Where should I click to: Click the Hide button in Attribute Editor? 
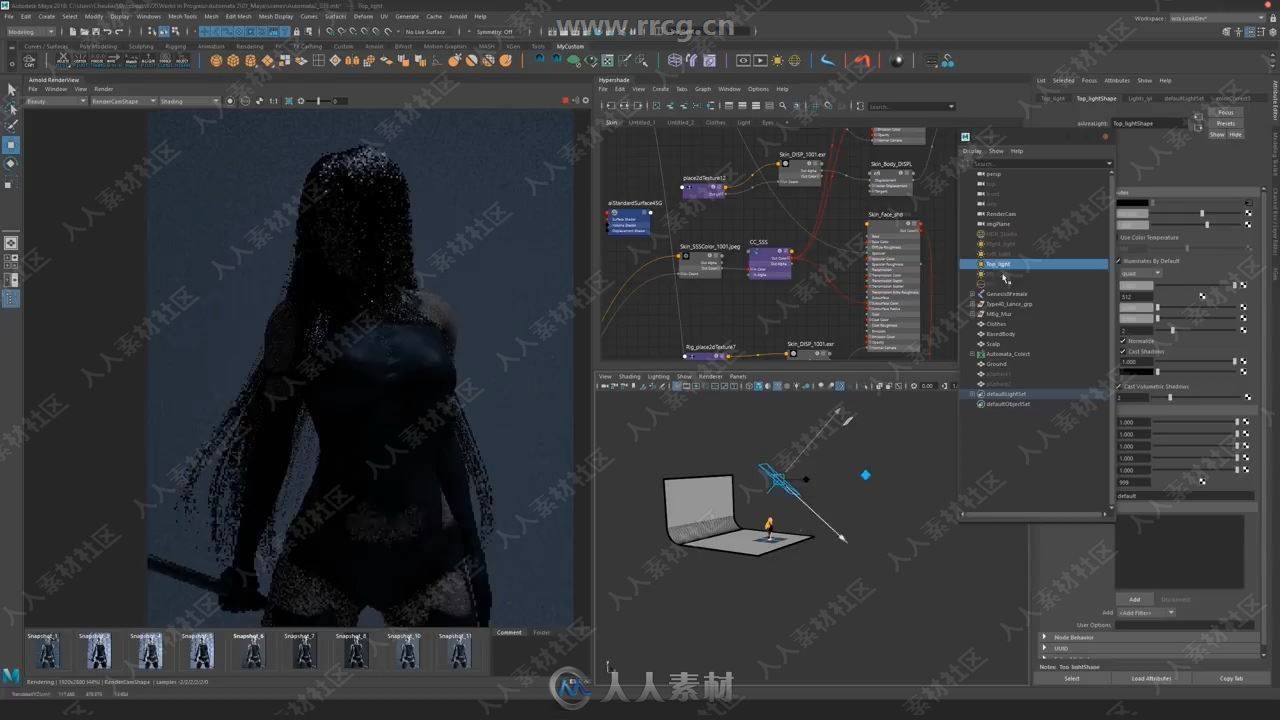(1235, 135)
